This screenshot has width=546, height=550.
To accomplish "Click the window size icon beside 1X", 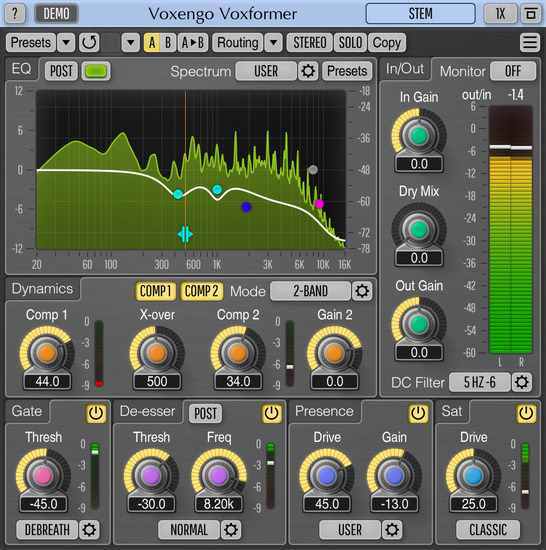I will (531, 14).
